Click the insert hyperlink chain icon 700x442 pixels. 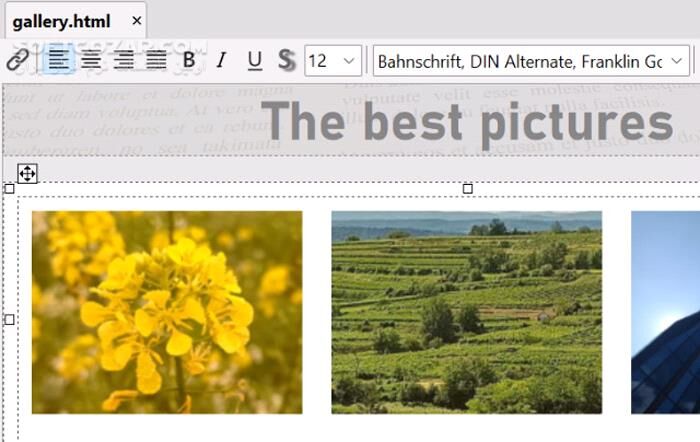[x=17, y=61]
